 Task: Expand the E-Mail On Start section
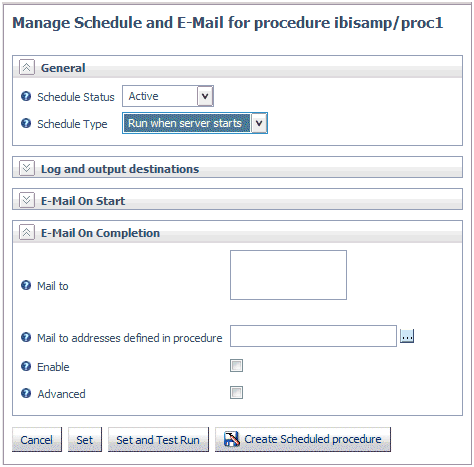[27, 200]
